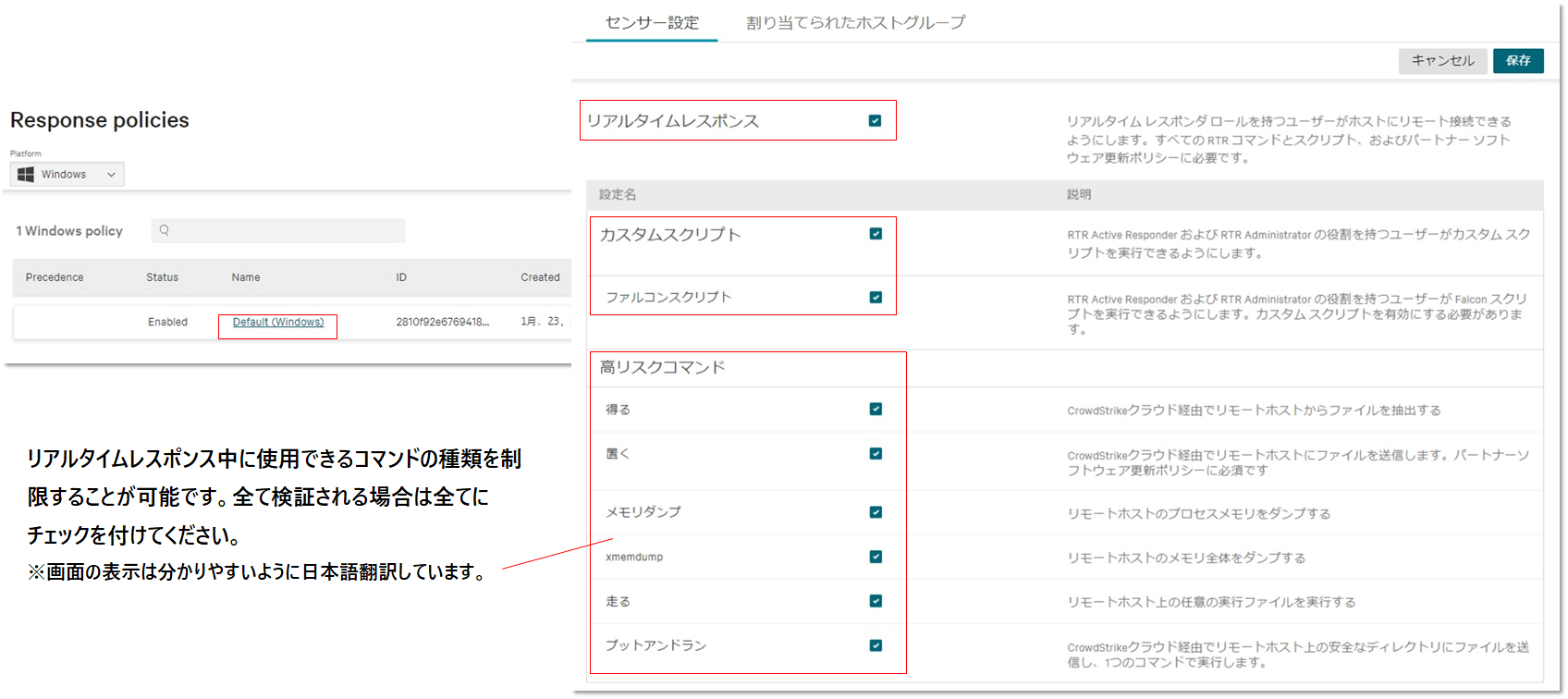1568x699 pixels.
Task: Toggle メモリダンプ checkbox
Action: tap(876, 512)
